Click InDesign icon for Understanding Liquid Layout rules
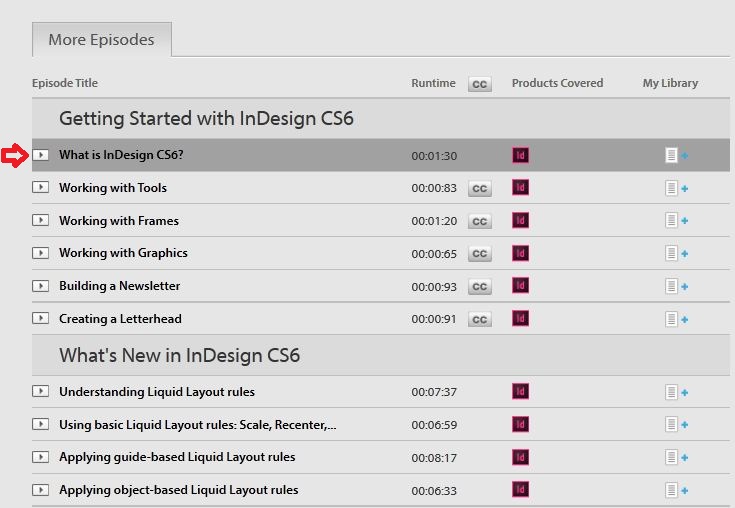This screenshot has width=735, height=508. 520,391
